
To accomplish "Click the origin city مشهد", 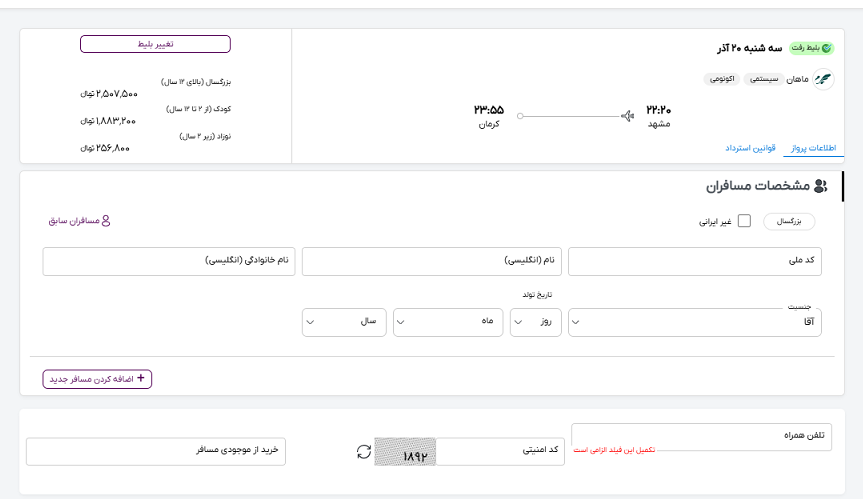I will 659,124.
